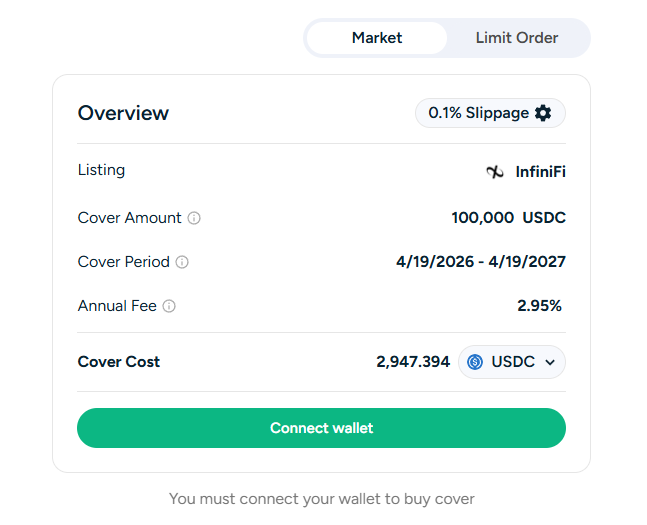The width and height of the screenshot is (647, 525).
Task: Show Cover Period info tooltip icon
Action: pyautogui.click(x=182, y=262)
